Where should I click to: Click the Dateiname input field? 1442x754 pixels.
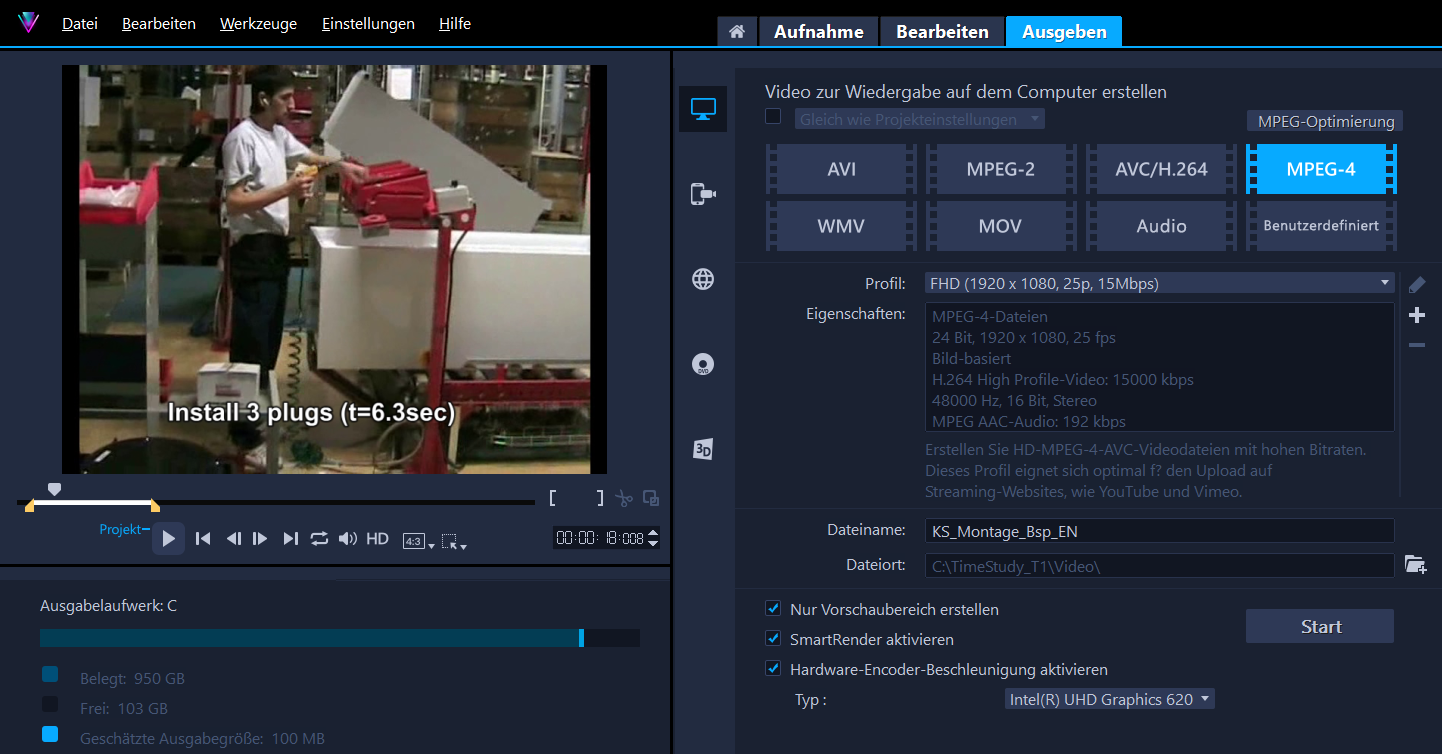pyautogui.click(x=1159, y=531)
